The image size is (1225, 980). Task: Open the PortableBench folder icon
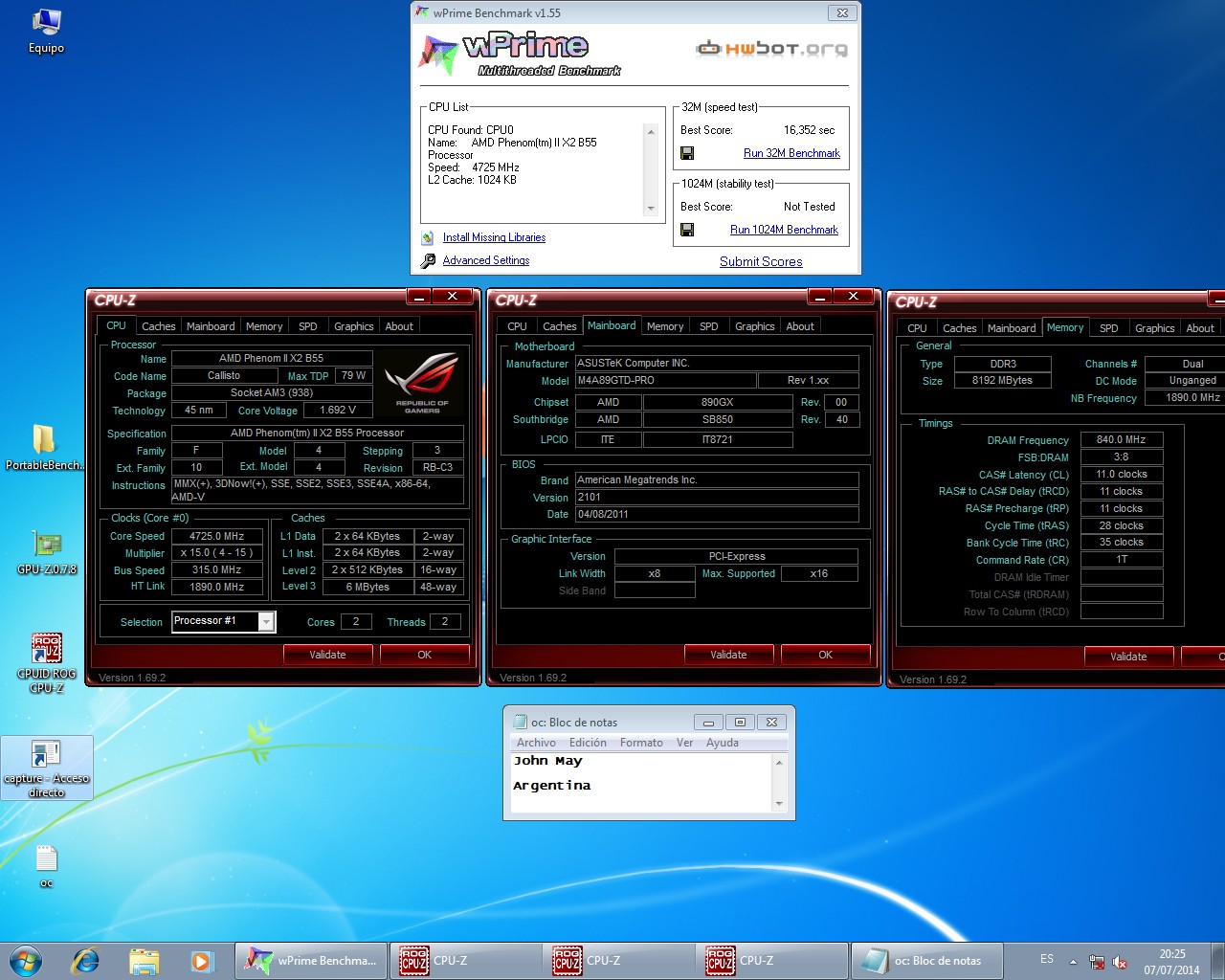45,447
